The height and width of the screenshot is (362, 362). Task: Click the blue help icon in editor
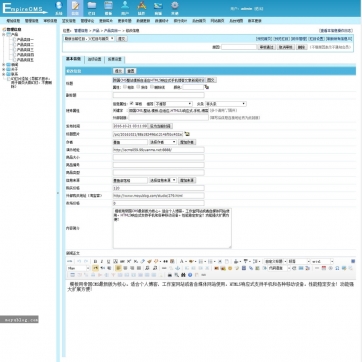click(x=190, y=275)
